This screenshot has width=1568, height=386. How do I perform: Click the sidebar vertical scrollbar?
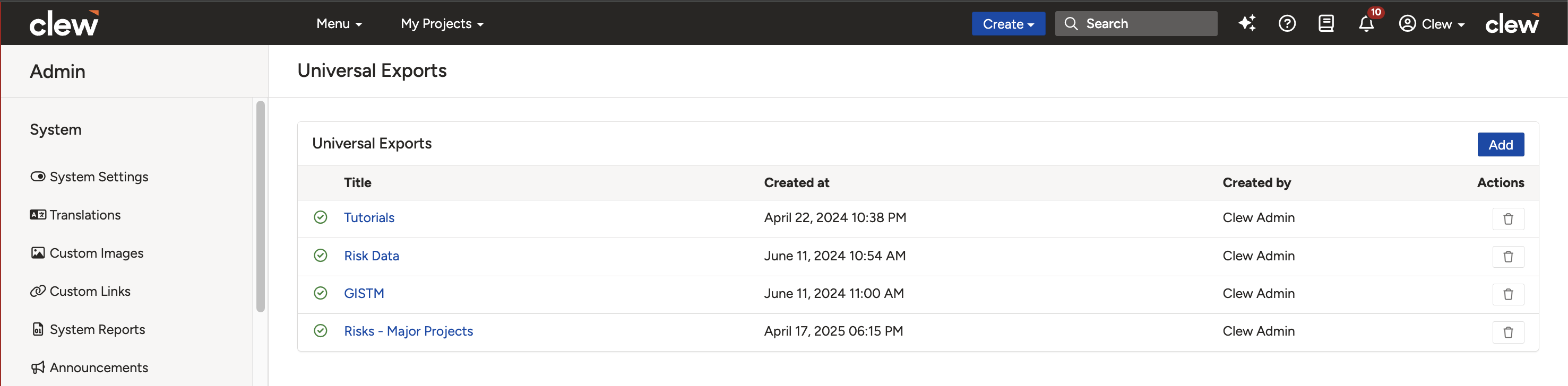261,207
